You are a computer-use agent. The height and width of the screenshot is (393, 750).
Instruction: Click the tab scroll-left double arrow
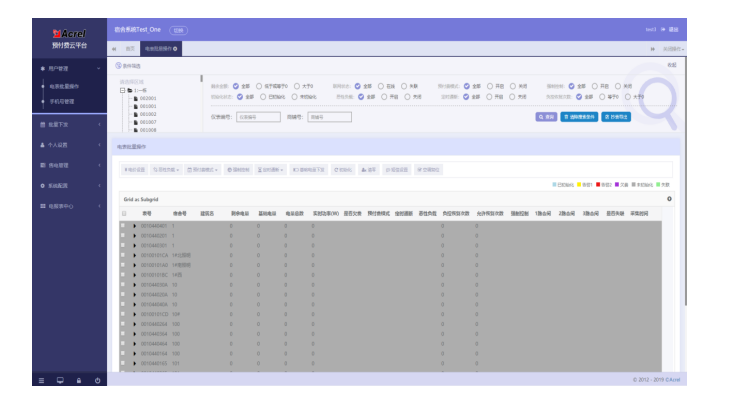click(x=114, y=49)
